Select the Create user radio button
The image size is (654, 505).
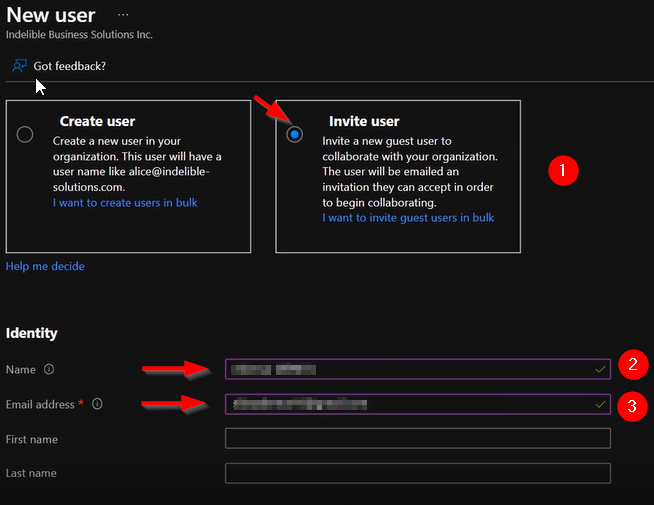tap(25, 134)
